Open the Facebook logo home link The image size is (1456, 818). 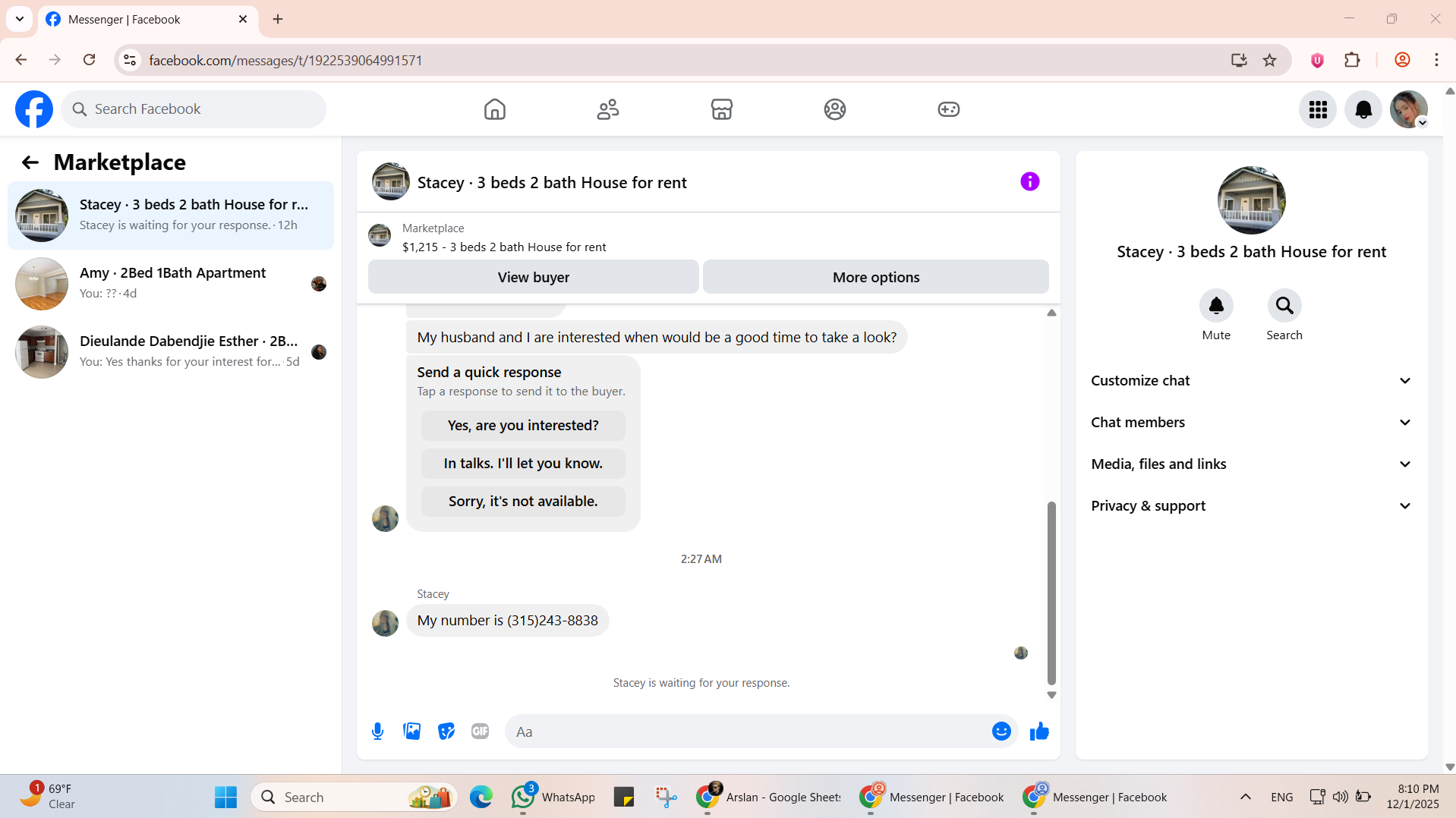point(34,109)
